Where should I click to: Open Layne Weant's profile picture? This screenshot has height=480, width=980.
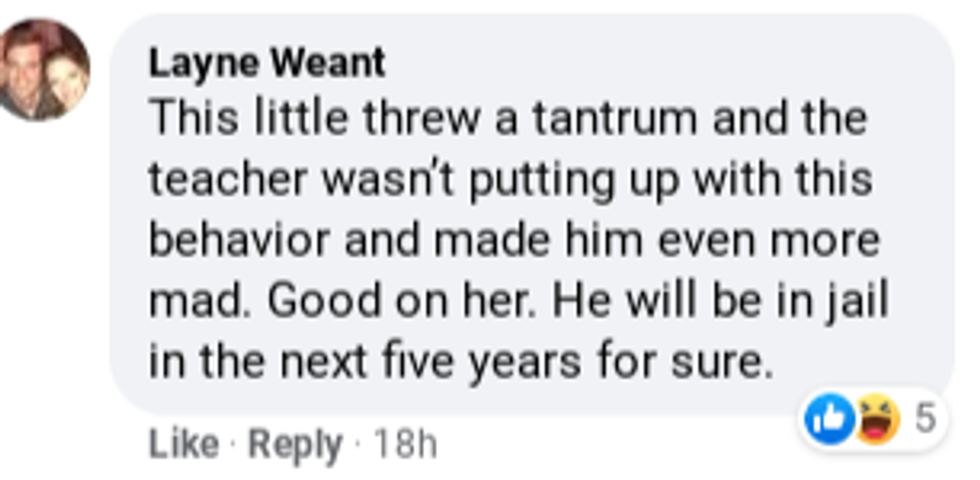point(43,70)
